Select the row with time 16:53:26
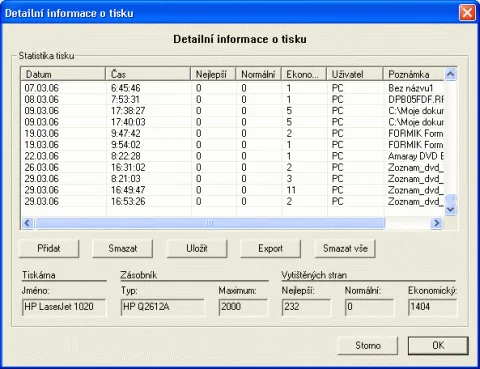Image resolution: width=480 pixels, height=369 pixels. click(x=233, y=201)
